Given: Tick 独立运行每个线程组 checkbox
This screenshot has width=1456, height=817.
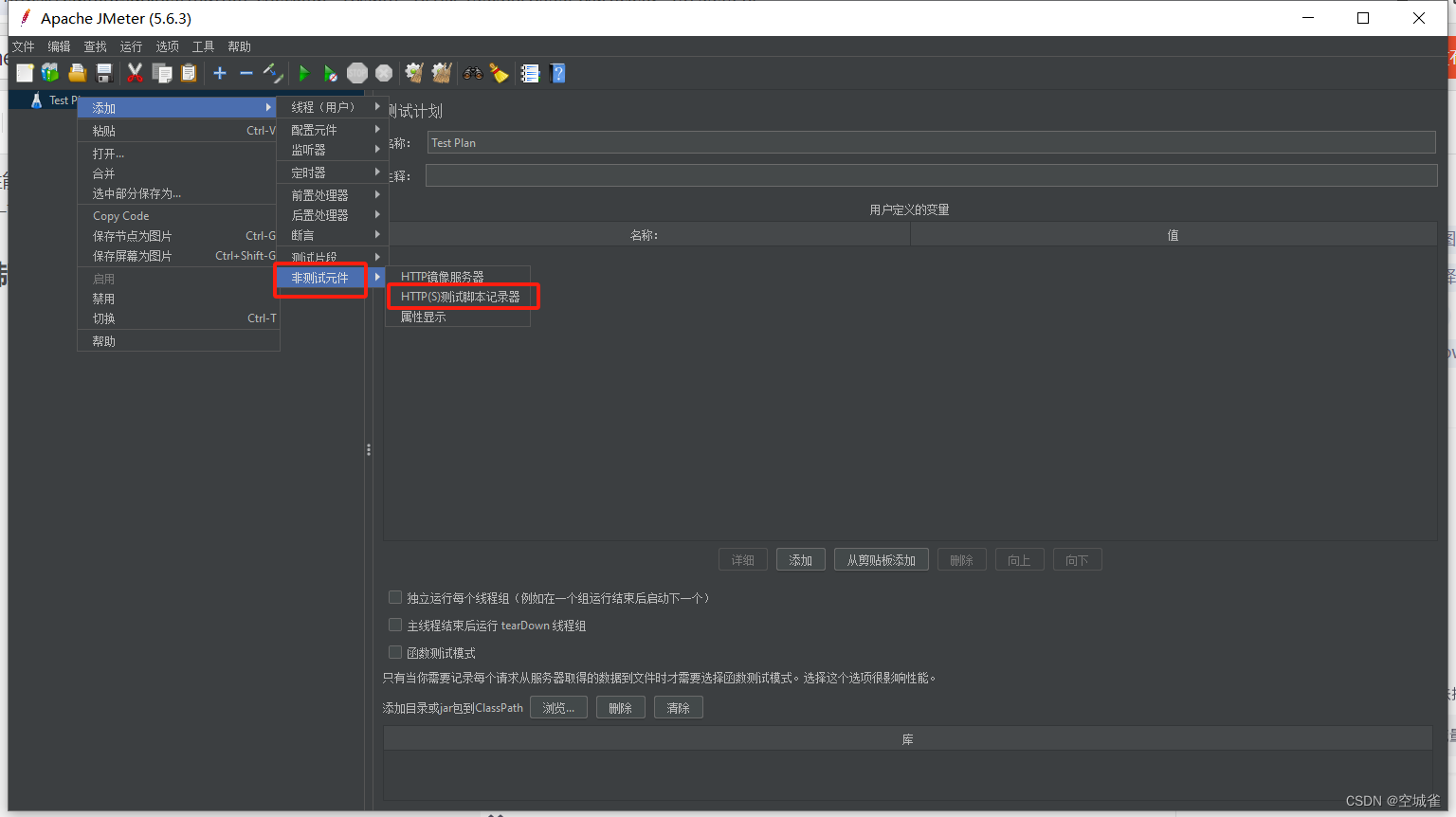Looking at the screenshot, I should pyautogui.click(x=395, y=598).
